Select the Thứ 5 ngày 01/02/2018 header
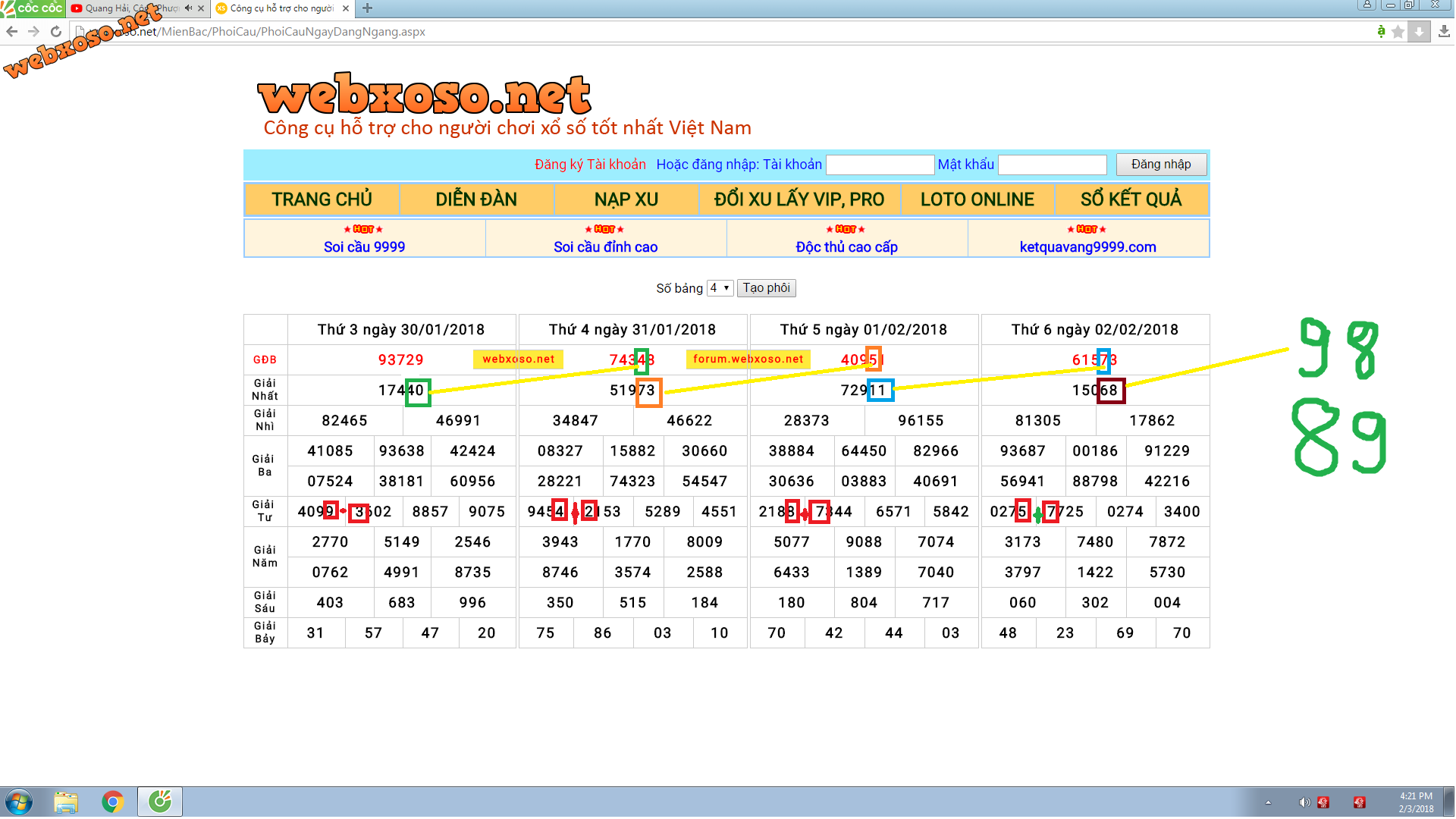The height and width of the screenshot is (819, 1456). pyautogui.click(x=864, y=330)
